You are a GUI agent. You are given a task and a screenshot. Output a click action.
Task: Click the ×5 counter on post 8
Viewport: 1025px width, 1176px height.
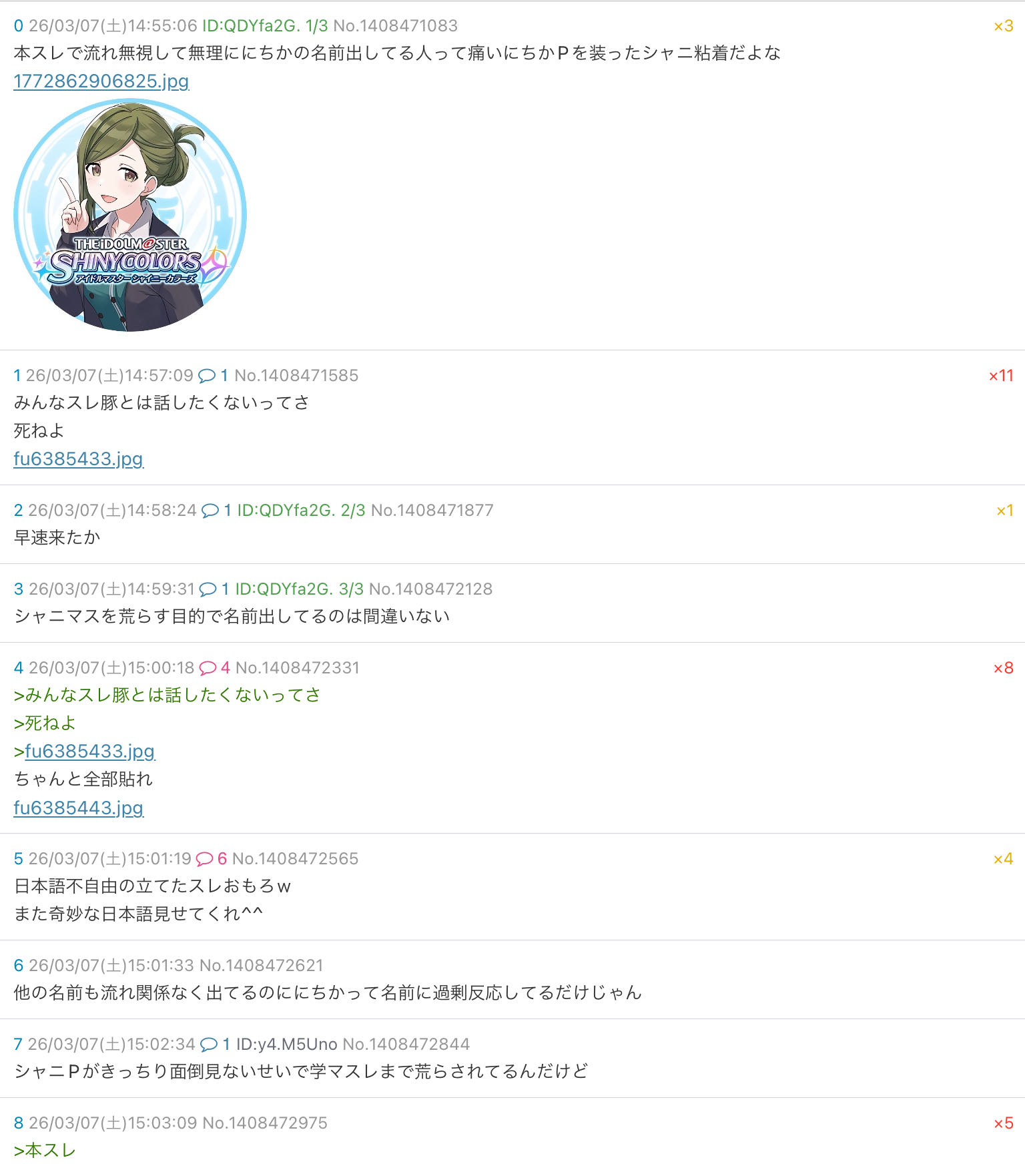click(x=1004, y=1123)
